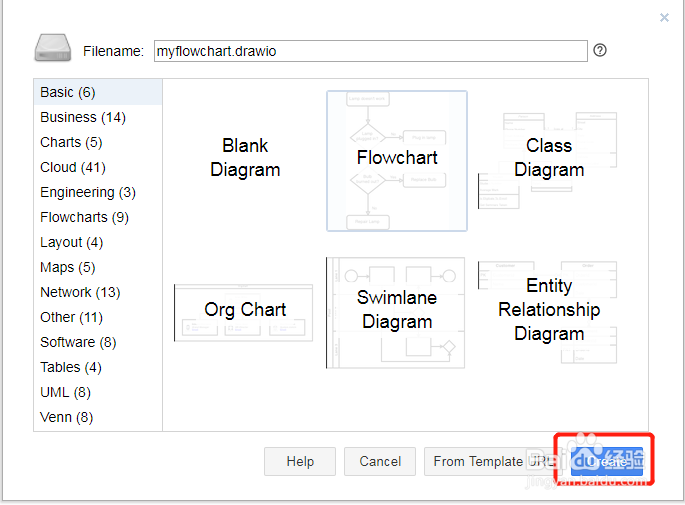Open the Basic template category

pyautogui.click(x=67, y=92)
